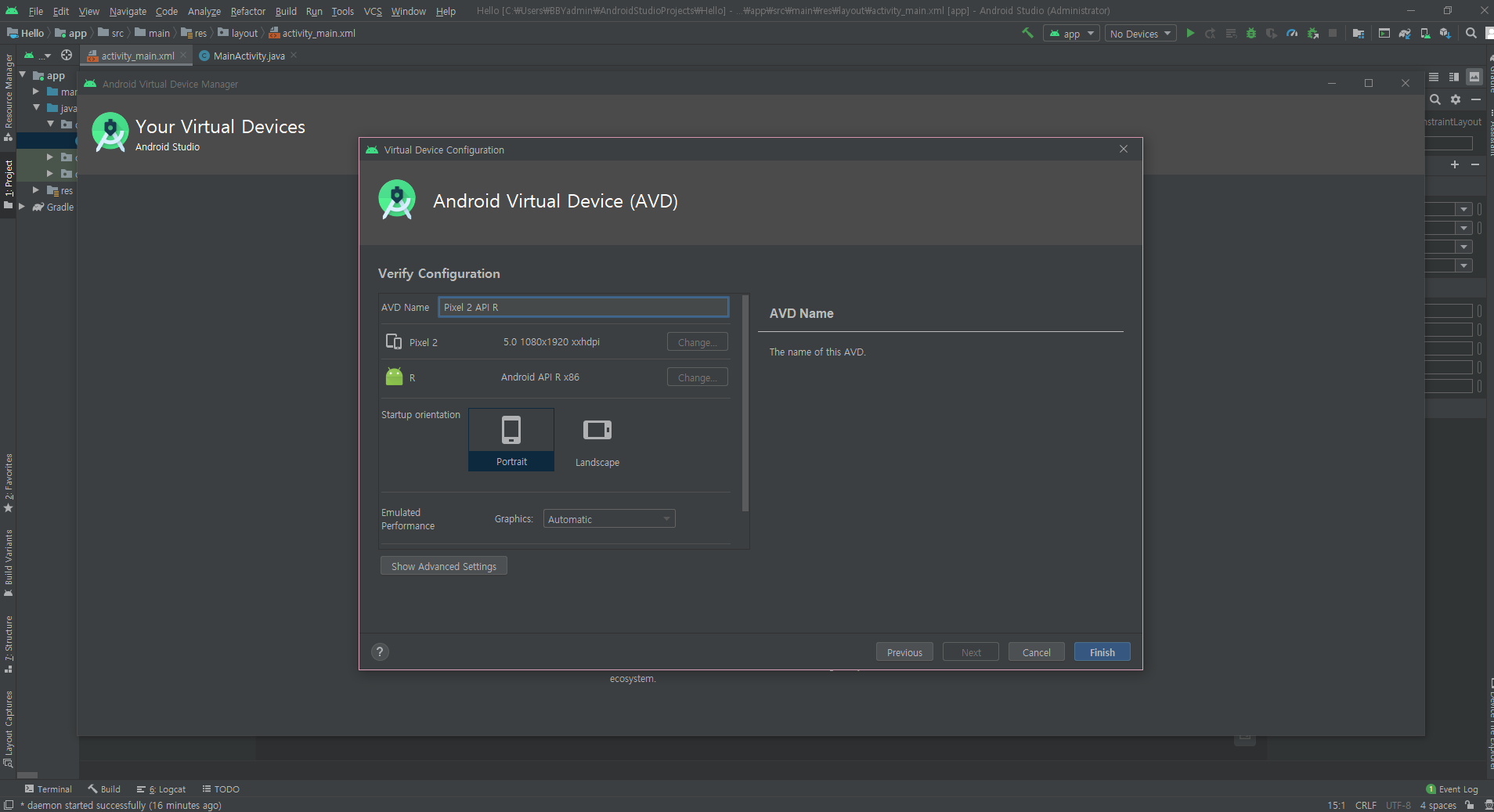Click gear settings icon in attributes panel

(1456, 99)
